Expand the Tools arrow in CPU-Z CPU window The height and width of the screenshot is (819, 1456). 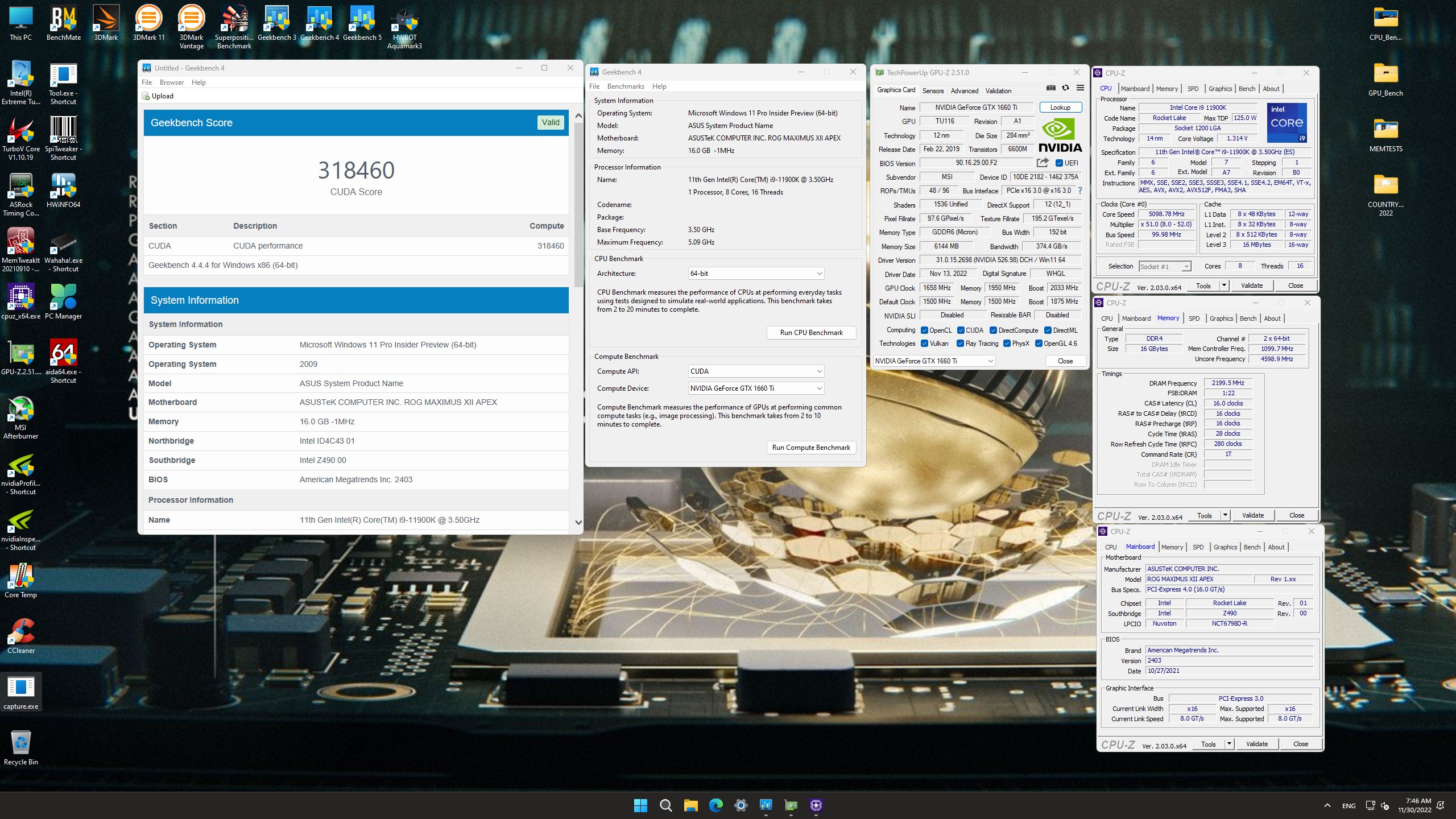pyautogui.click(x=1224, y=286)
